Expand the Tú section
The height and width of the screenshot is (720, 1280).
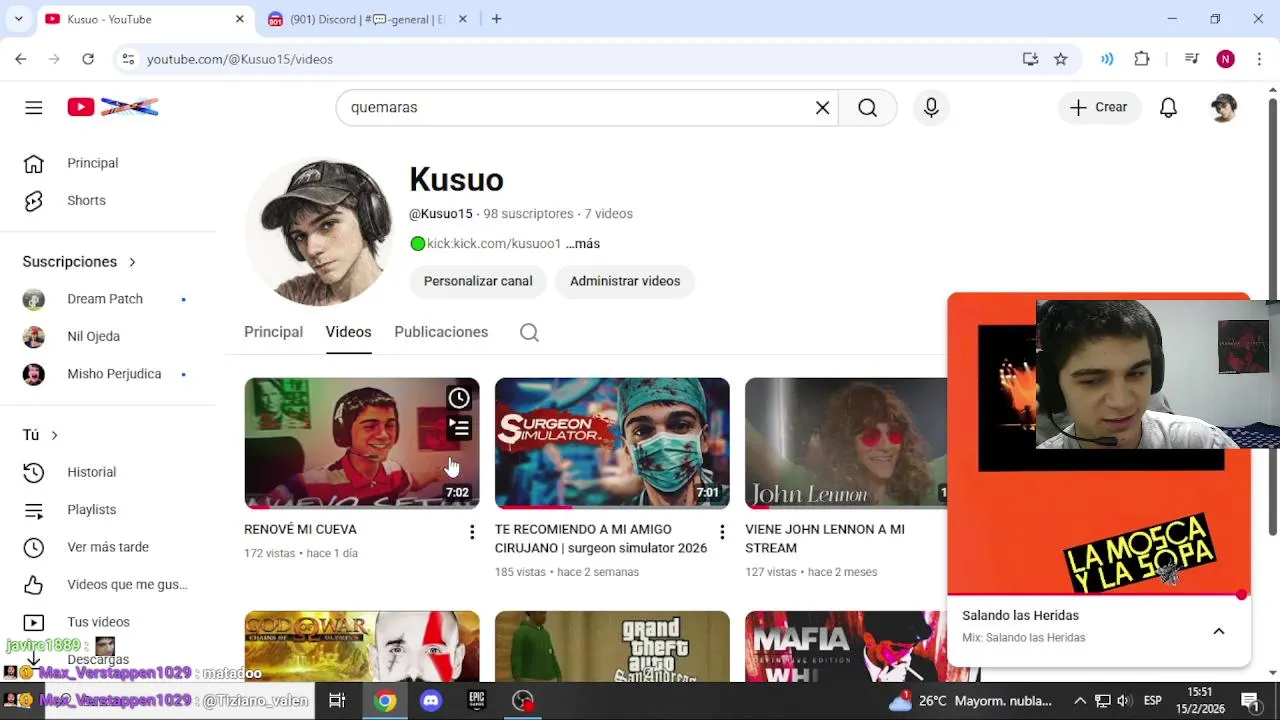coord(40,435)
